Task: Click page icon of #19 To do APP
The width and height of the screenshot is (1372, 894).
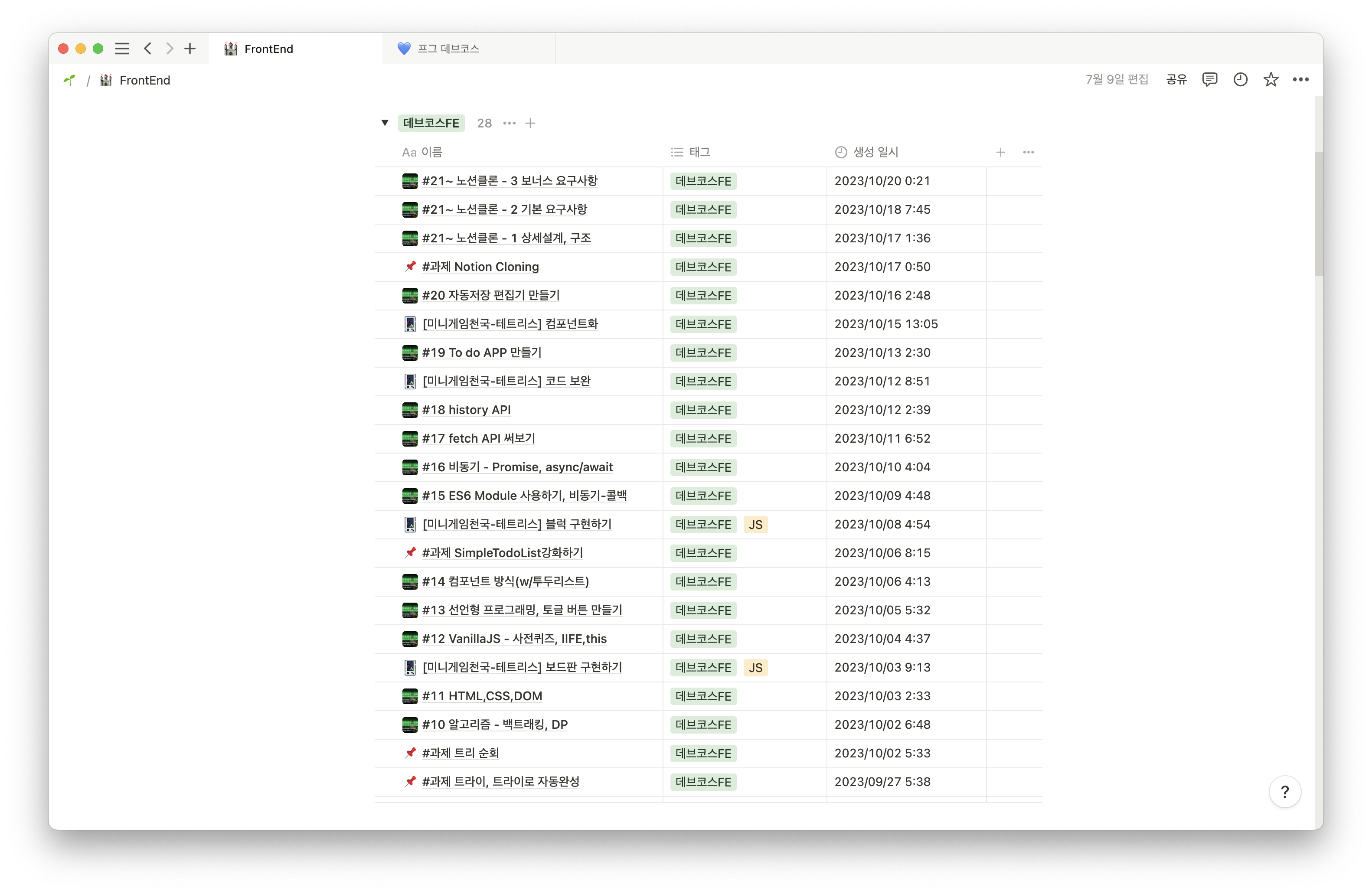Action: click(410, 353)
